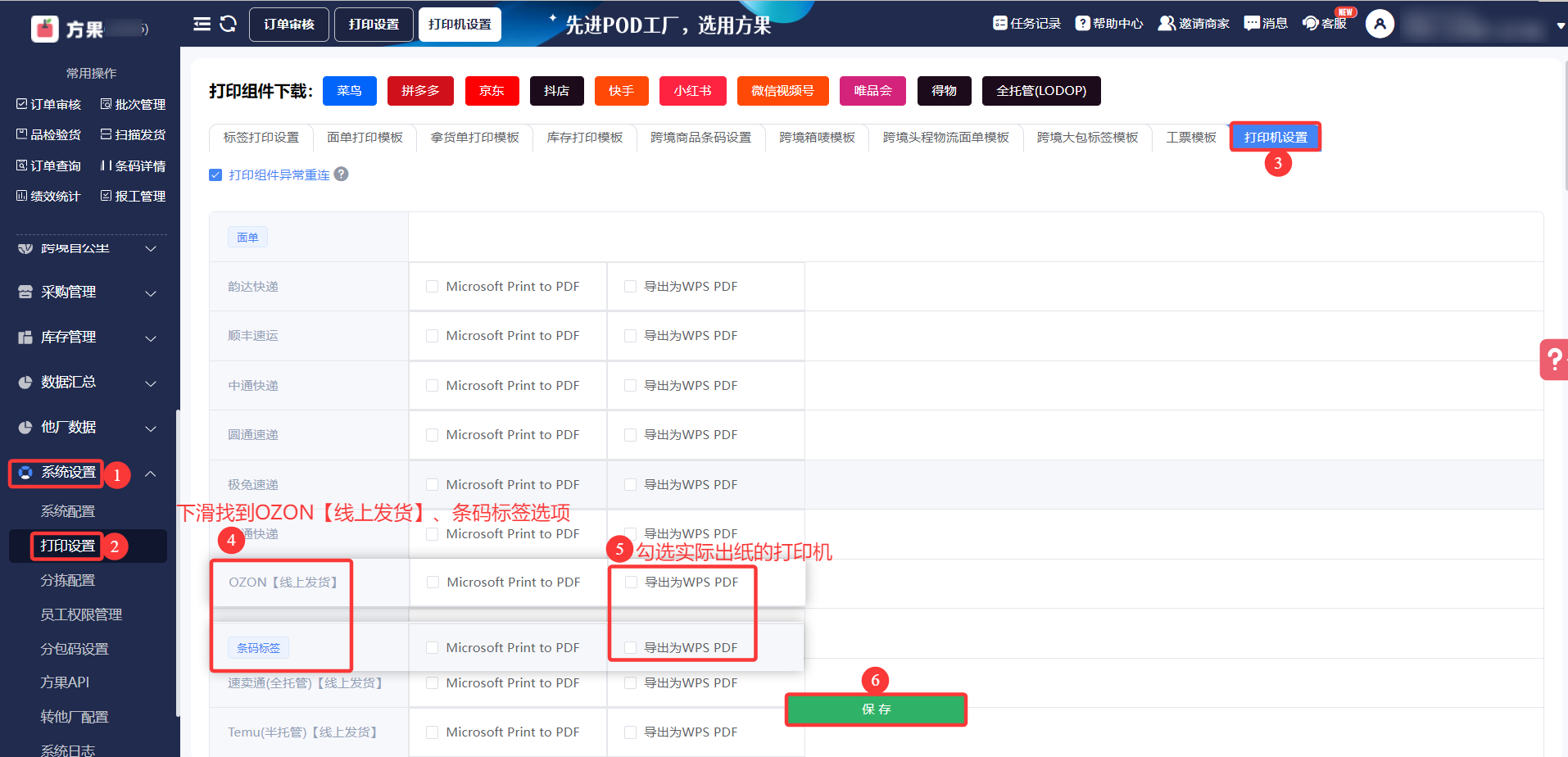Download the 微信视频号 print component
The image size is (1568, 757).
point(782,91)
